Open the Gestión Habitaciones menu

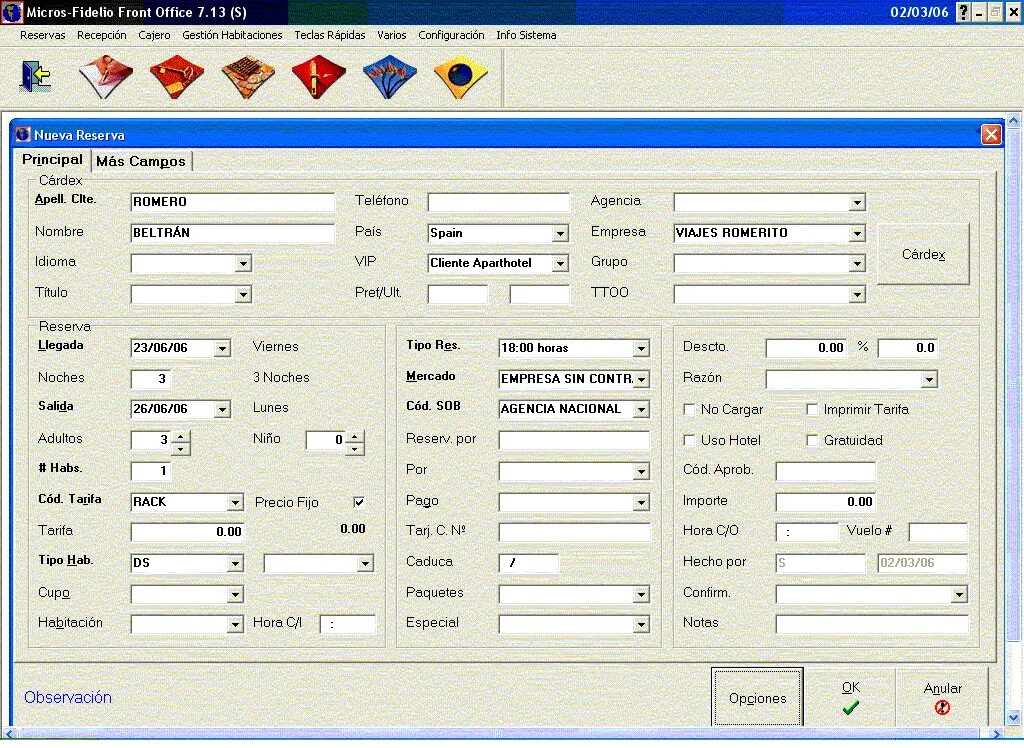(232, 35)
